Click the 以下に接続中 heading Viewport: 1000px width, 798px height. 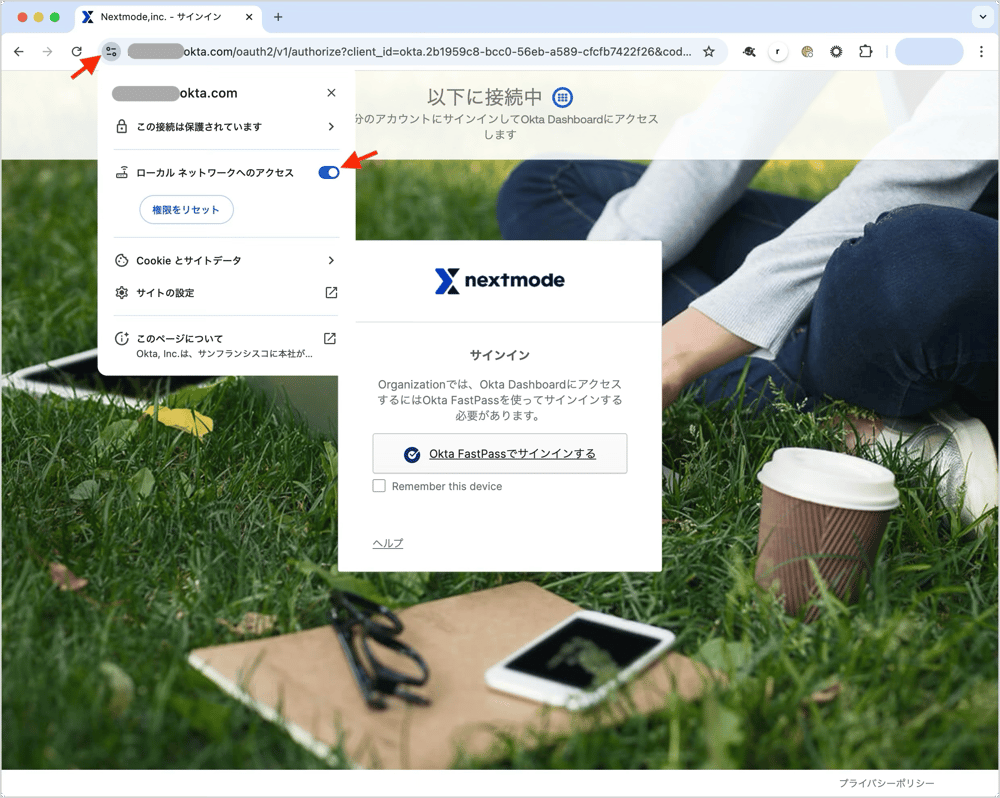point(484,98)
